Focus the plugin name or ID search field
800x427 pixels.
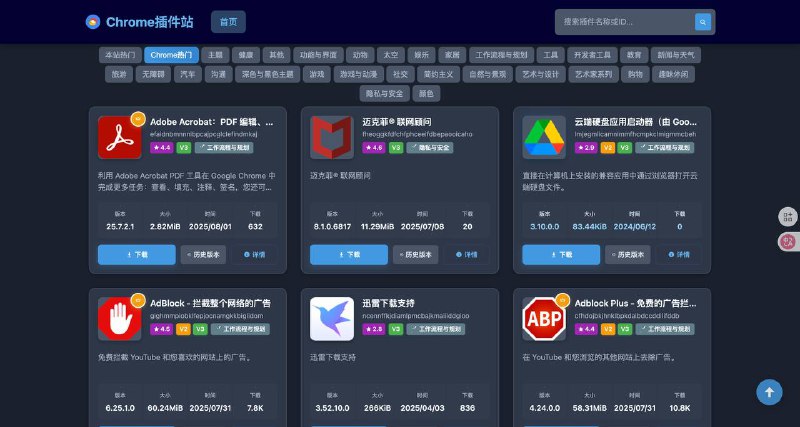click(627, 22)
